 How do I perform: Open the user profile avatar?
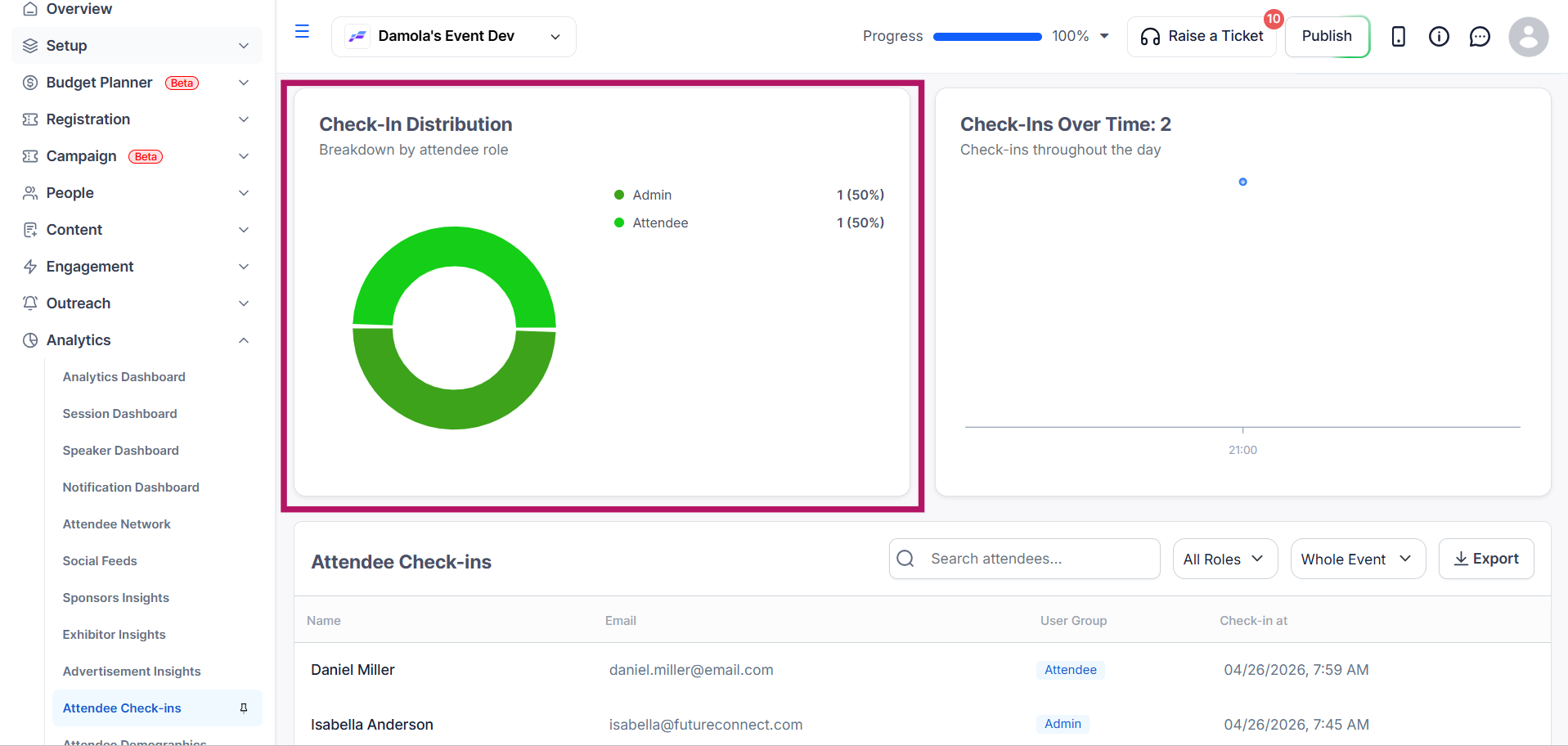coord(1528,37)
